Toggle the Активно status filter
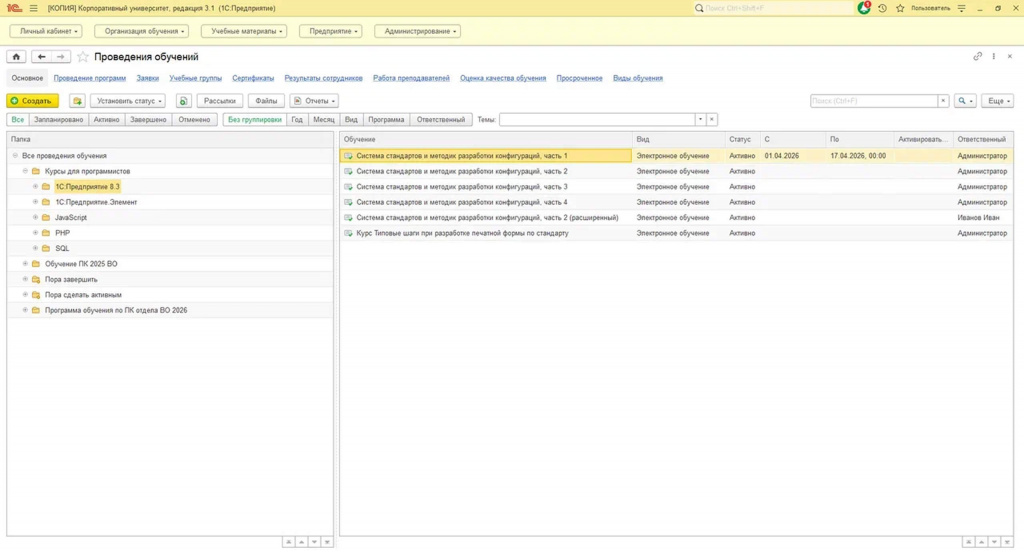 point(106,120)
